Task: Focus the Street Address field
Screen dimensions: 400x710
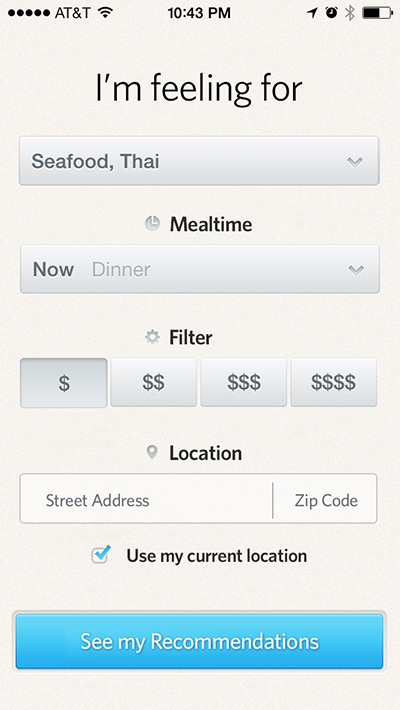Action: coord(146,500)
